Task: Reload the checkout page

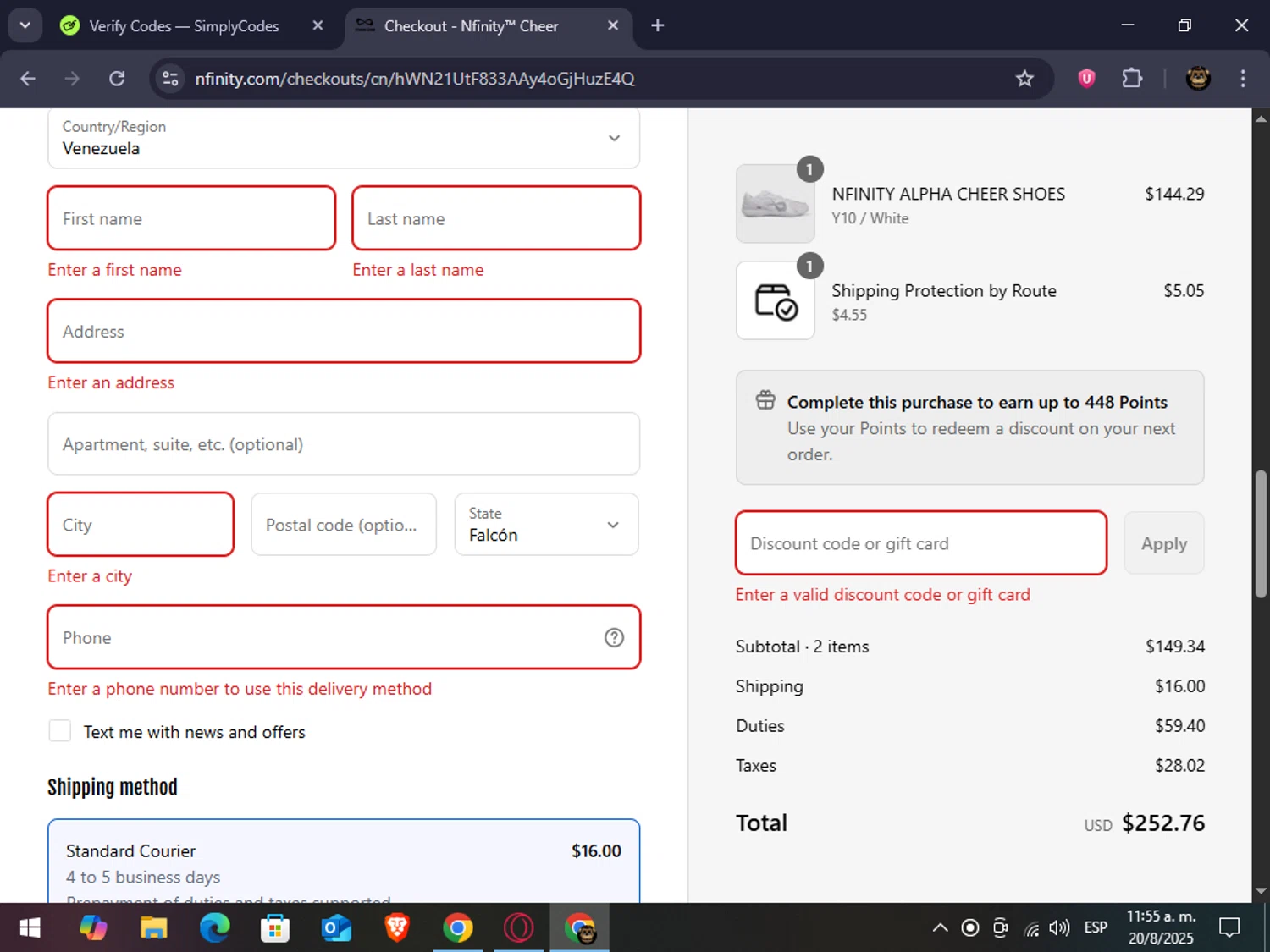Action: pyautogui.click(x=117, y=79)
